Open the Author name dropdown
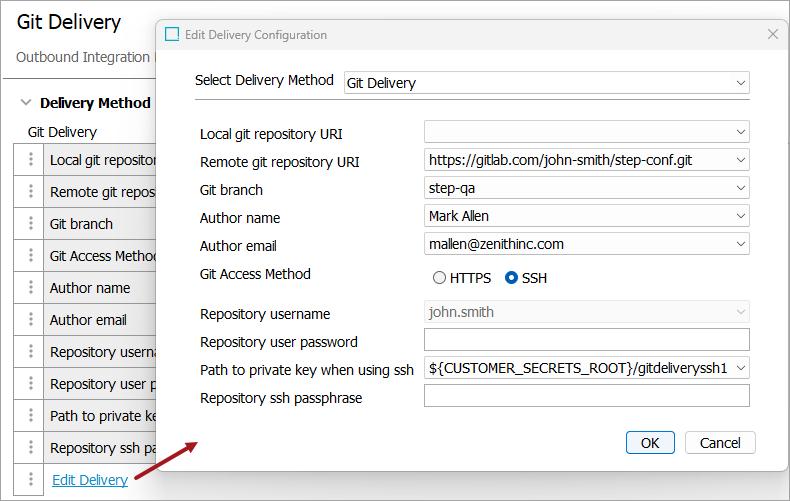This screenshot has width=790, height=501. [x=740, y=216]
